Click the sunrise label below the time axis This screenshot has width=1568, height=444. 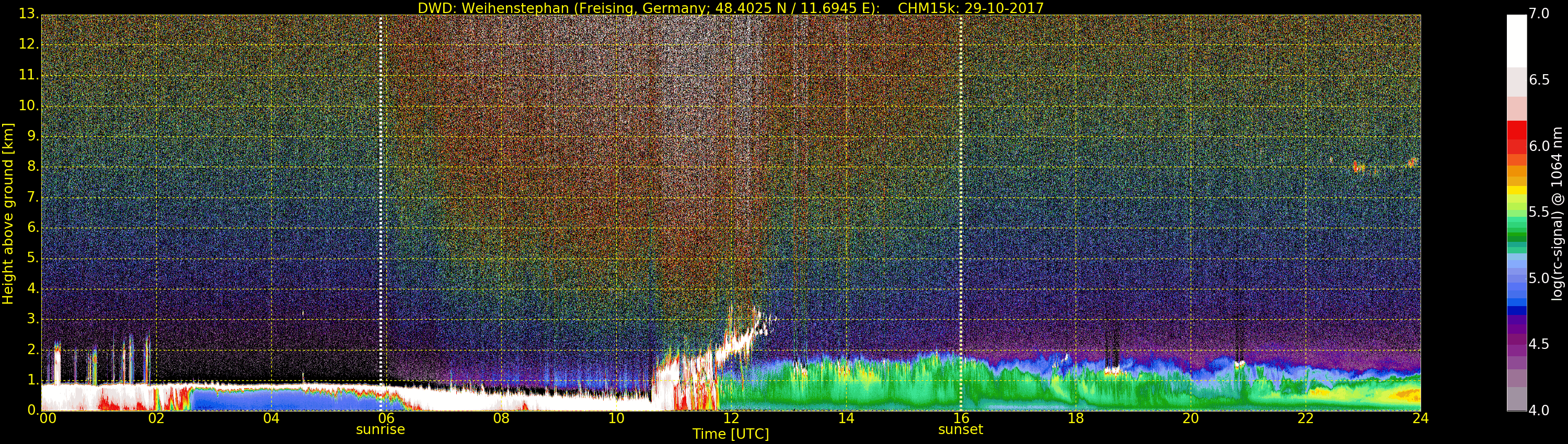click(x=380, y=429)
